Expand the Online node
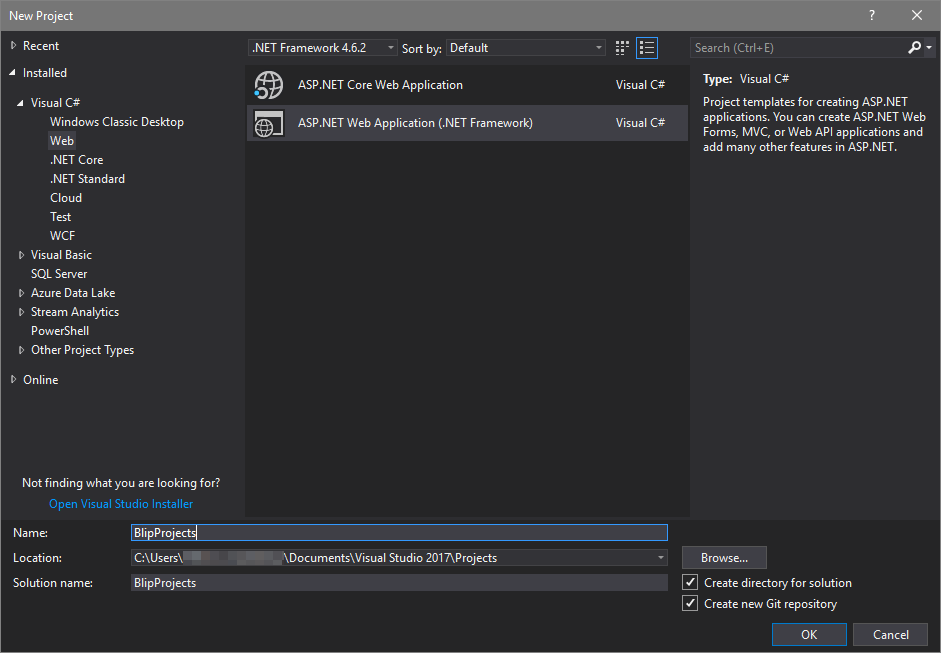 click(x=13, y=379)
